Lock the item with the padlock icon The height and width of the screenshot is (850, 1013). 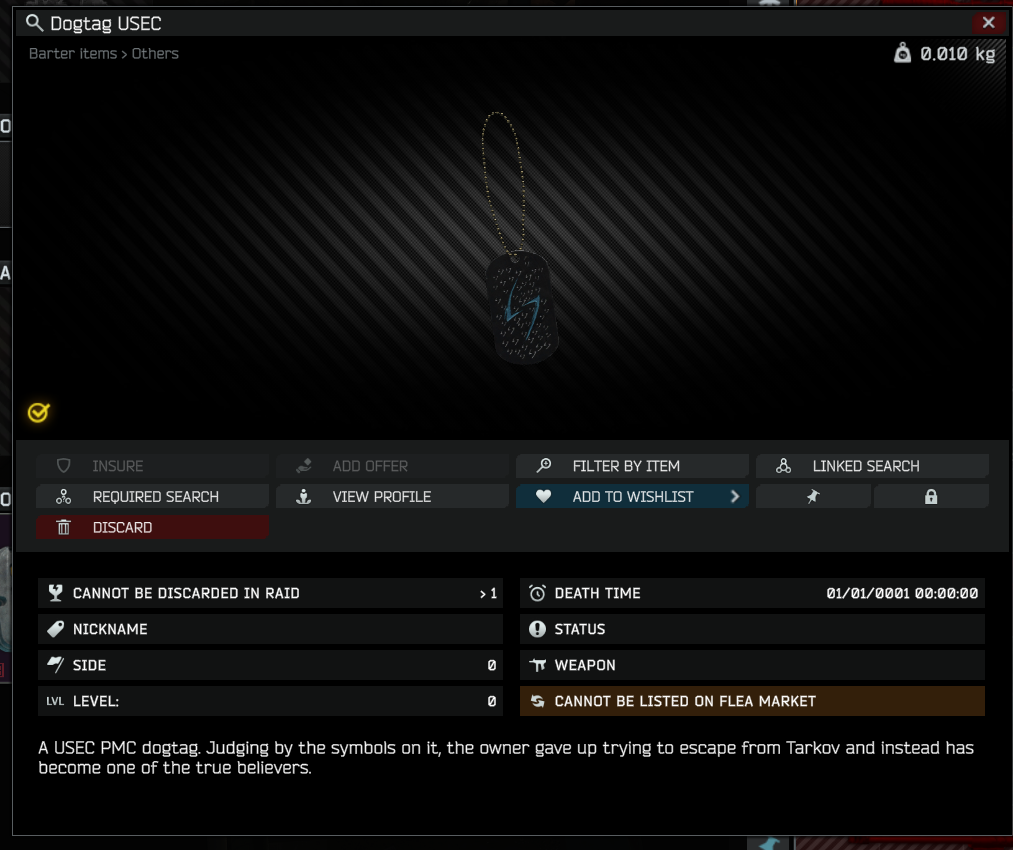931,497
